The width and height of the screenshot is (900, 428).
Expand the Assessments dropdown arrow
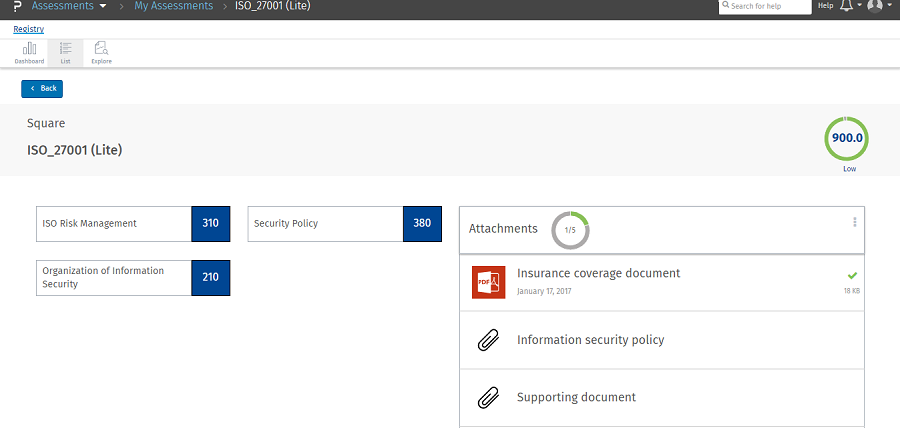point(103,6)
